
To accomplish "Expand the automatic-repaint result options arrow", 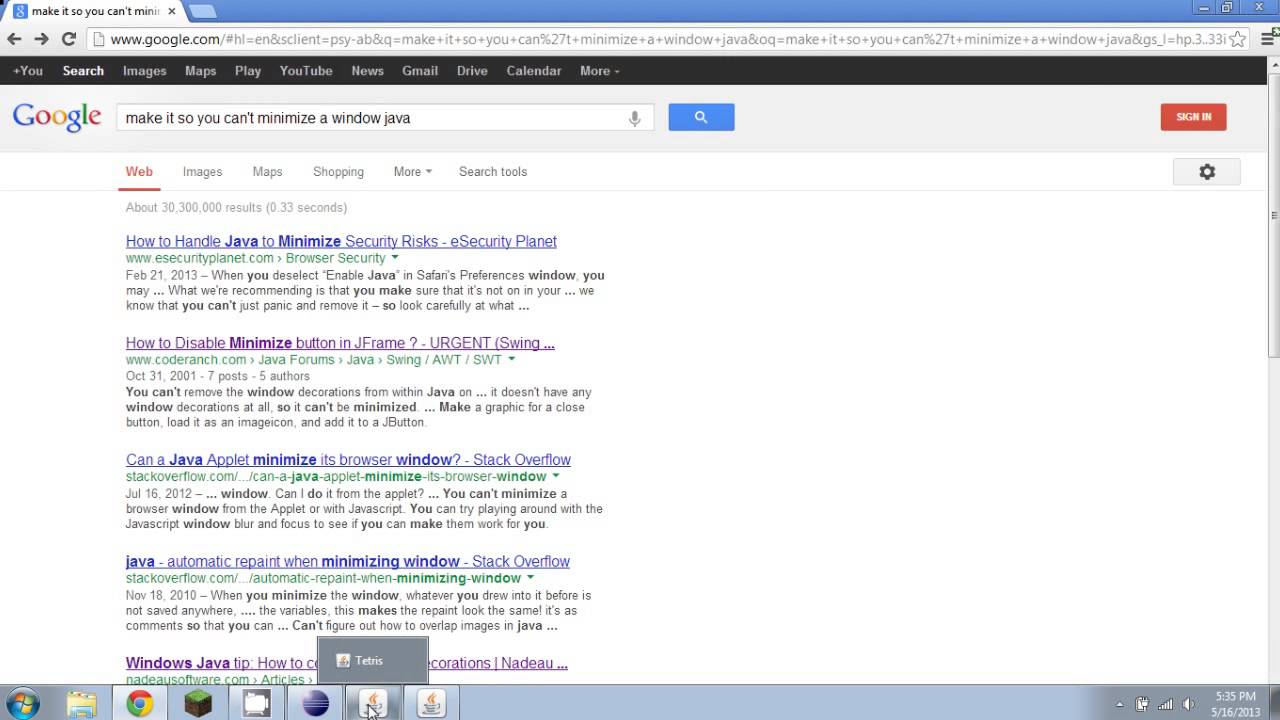I will pyautogui.click(x=530, y=579).
